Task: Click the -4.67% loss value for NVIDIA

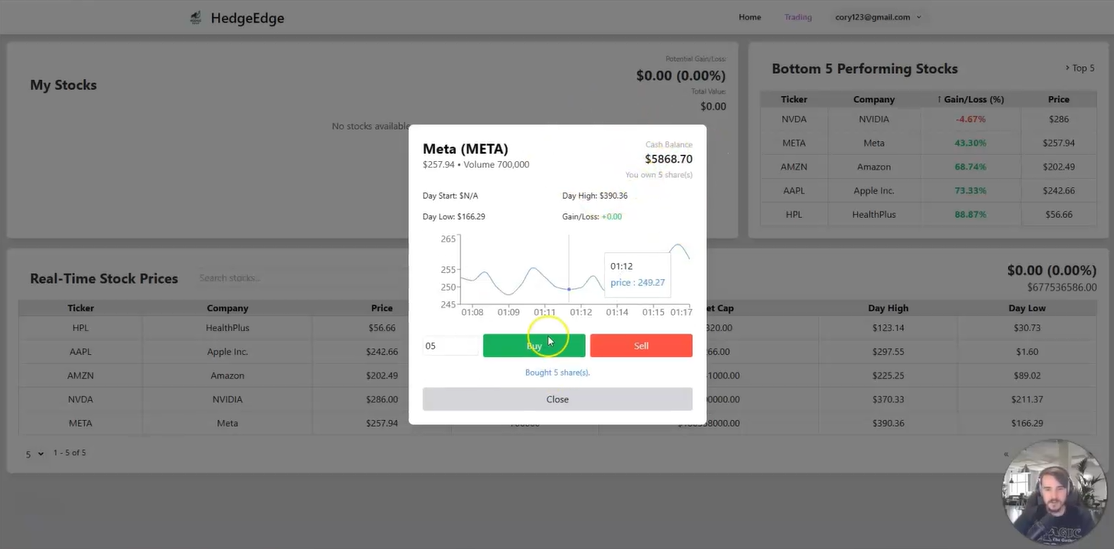Action: click(x=970, y=119)
